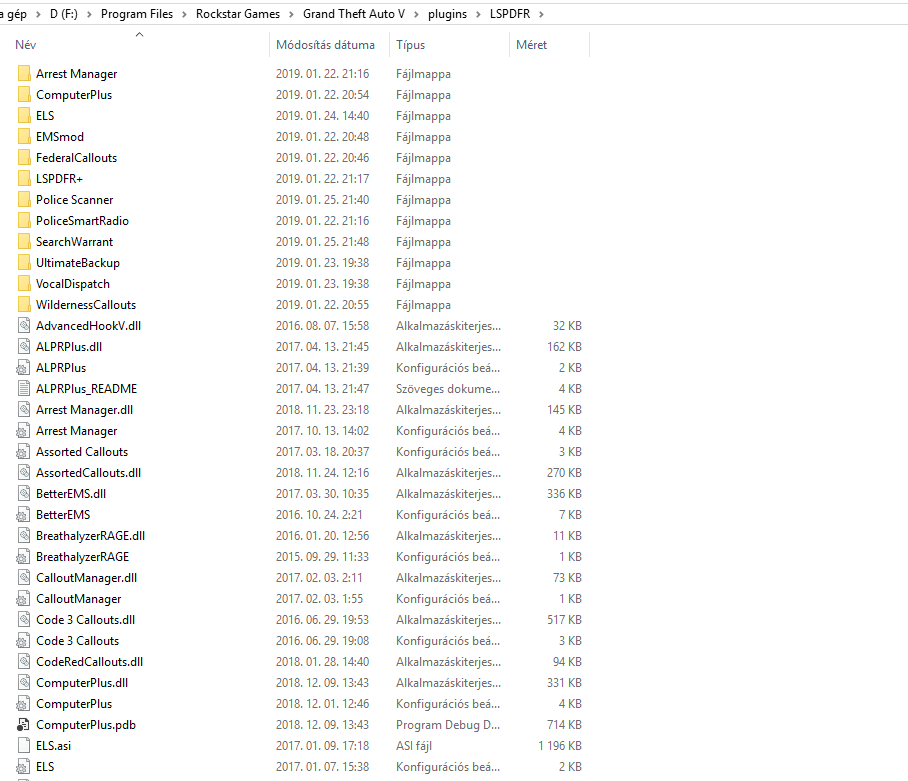Click the WildernessCallouts folder icon
908x781 pixels.
(24, 305)
